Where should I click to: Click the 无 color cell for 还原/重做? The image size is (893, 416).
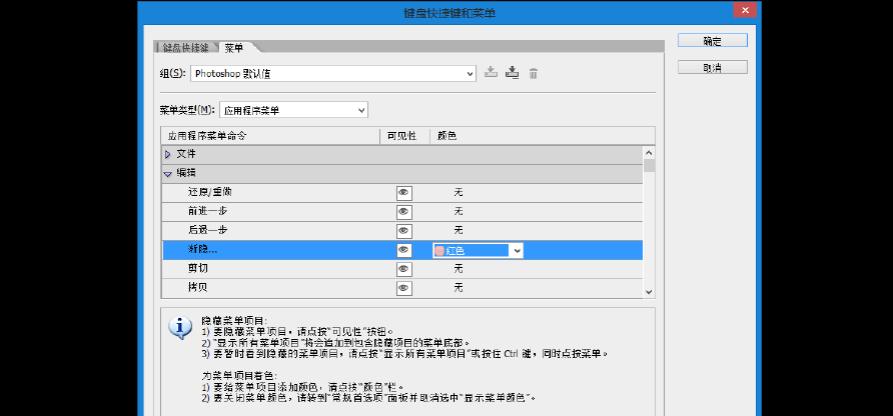coord(458,193)
